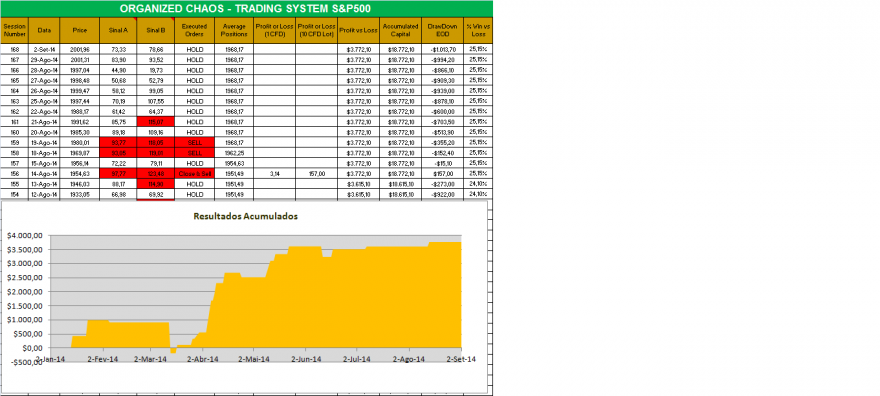The height and width of the screenshot is (396, 880).
Task: Click the date cell '20-Ago-14'
Action: 44,132
